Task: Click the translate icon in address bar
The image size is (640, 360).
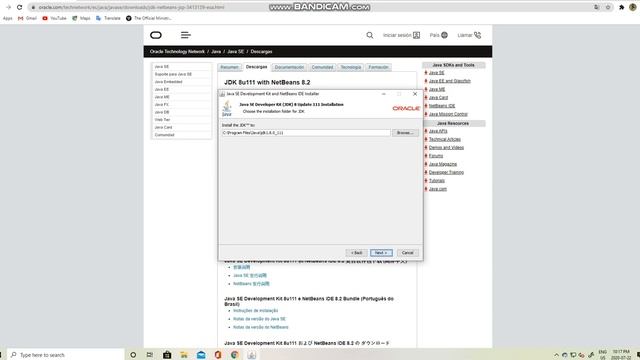Action: [x=597, y=7]
